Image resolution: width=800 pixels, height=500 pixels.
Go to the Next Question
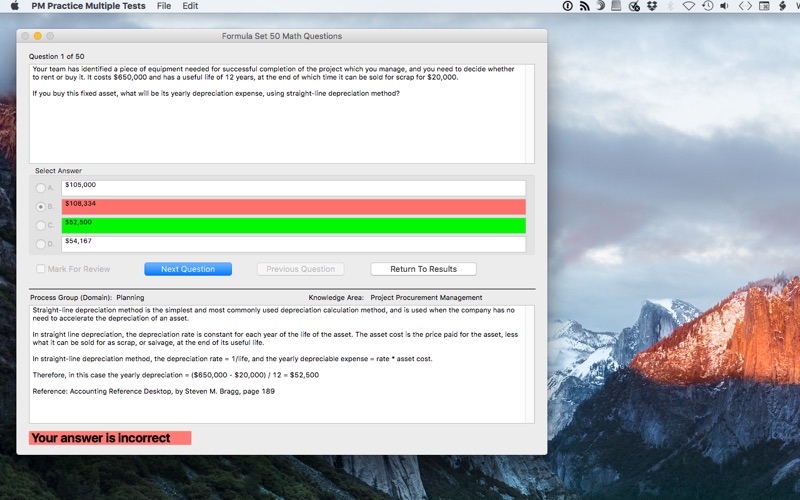pyautogui.click(x=188, y=269)
